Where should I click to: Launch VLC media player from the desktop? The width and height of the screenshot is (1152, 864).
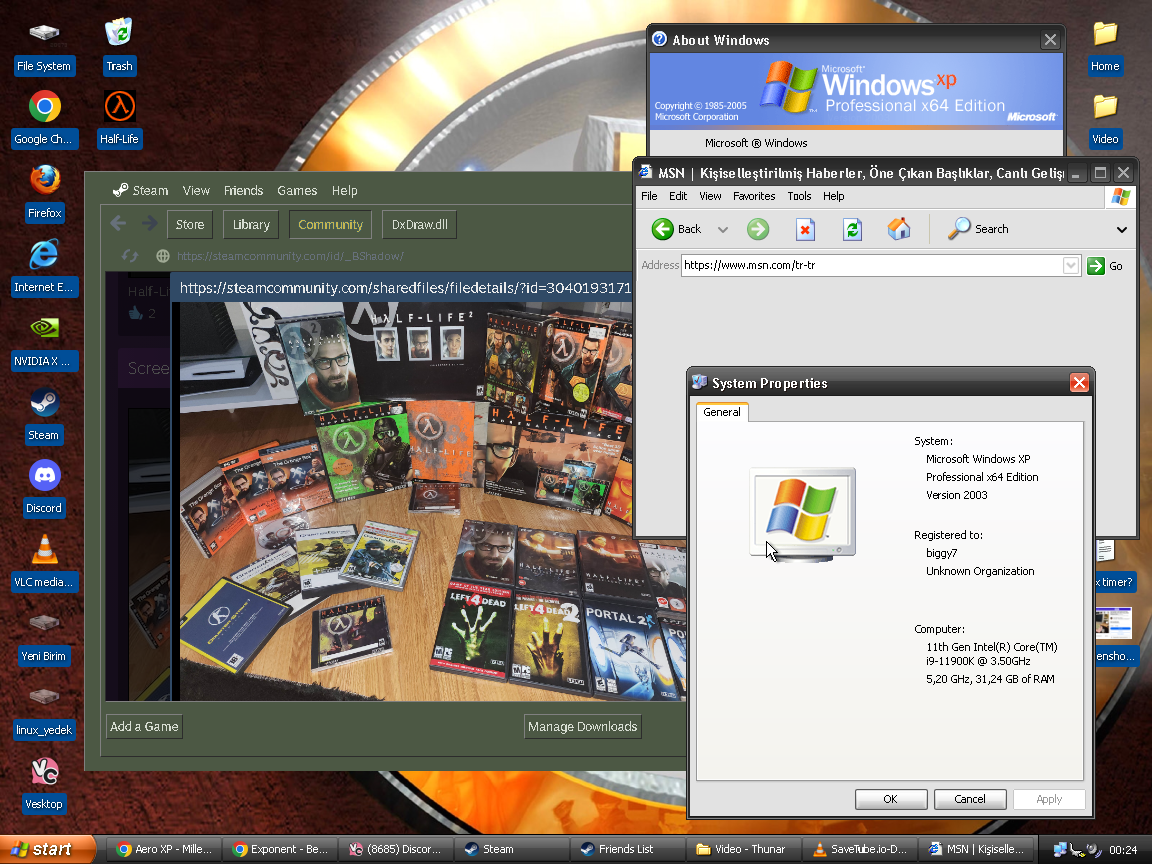point(44,563)
